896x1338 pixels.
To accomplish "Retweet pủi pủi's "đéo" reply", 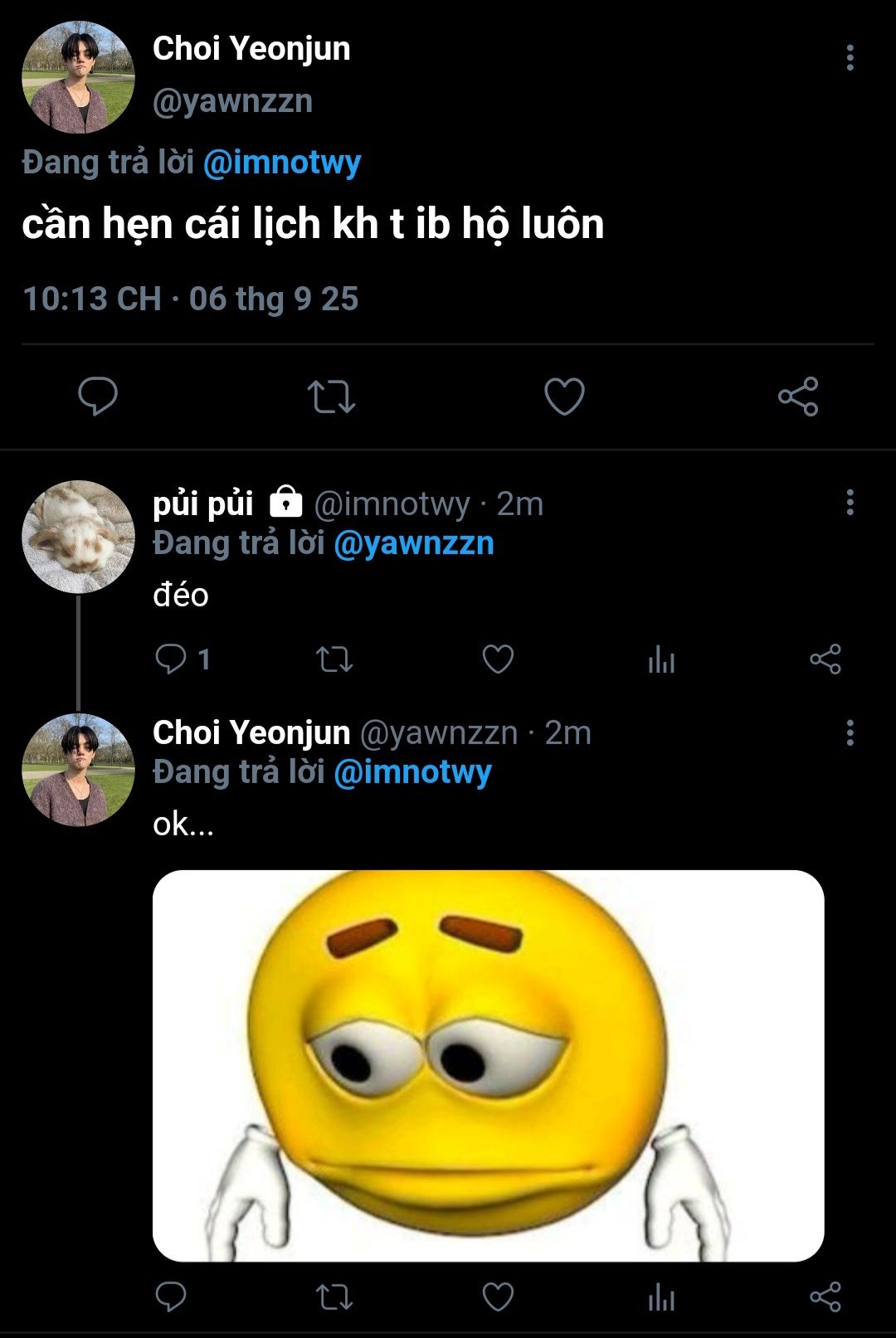I will 334,659.
